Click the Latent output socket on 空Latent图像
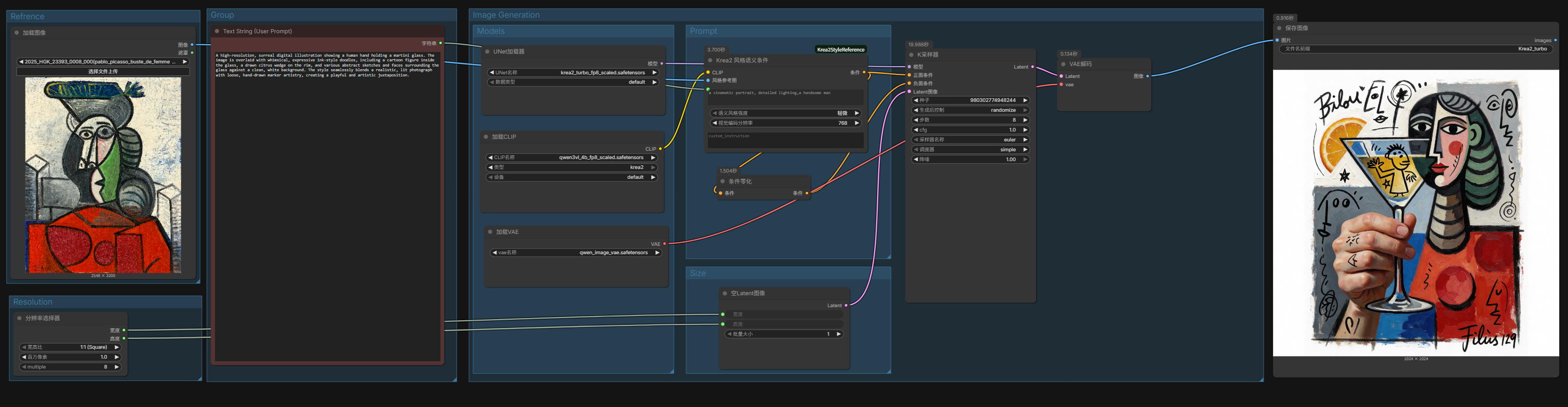Screen dimensions: 1568x407 846,305
